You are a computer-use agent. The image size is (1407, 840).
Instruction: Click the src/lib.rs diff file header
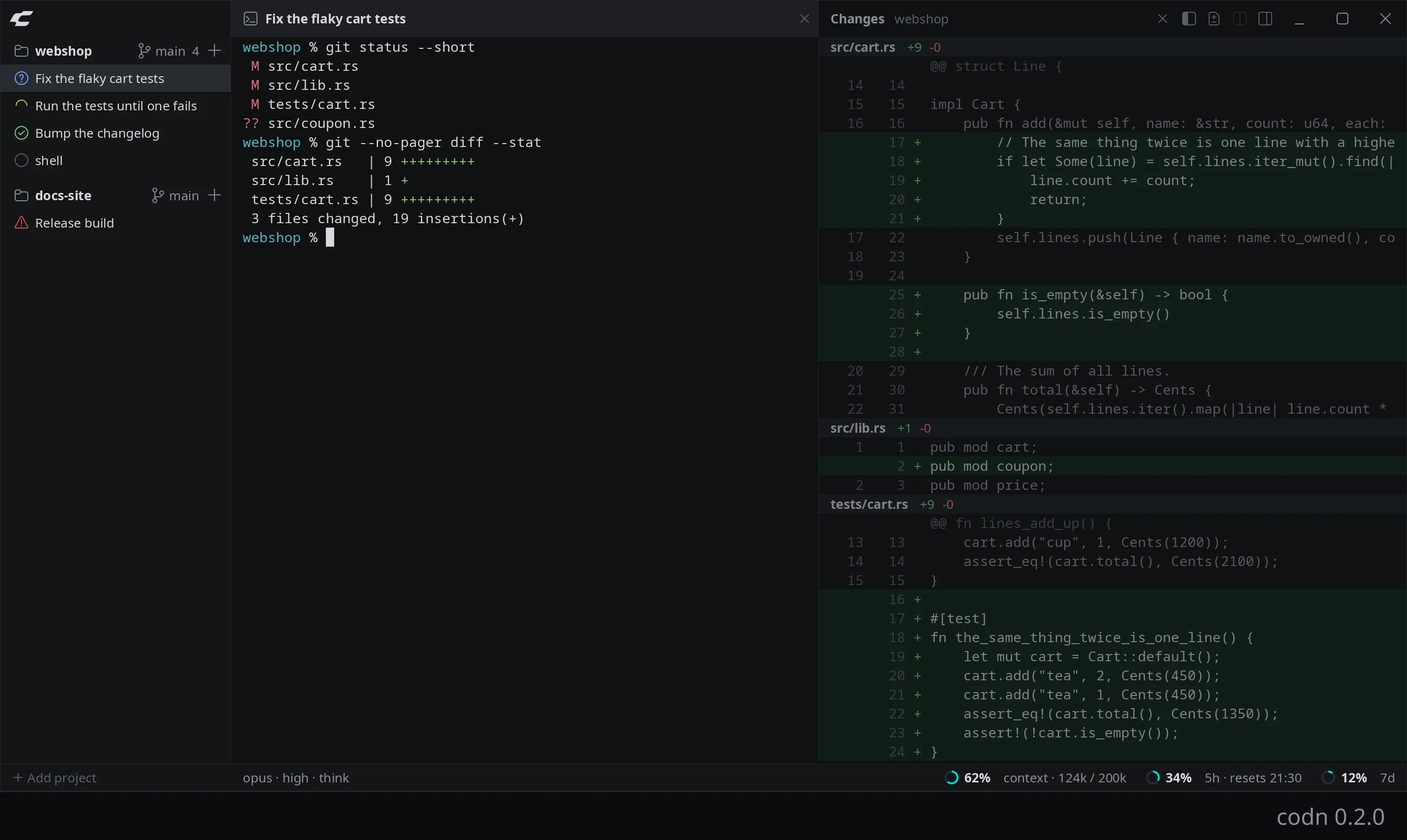(1112, 428)
